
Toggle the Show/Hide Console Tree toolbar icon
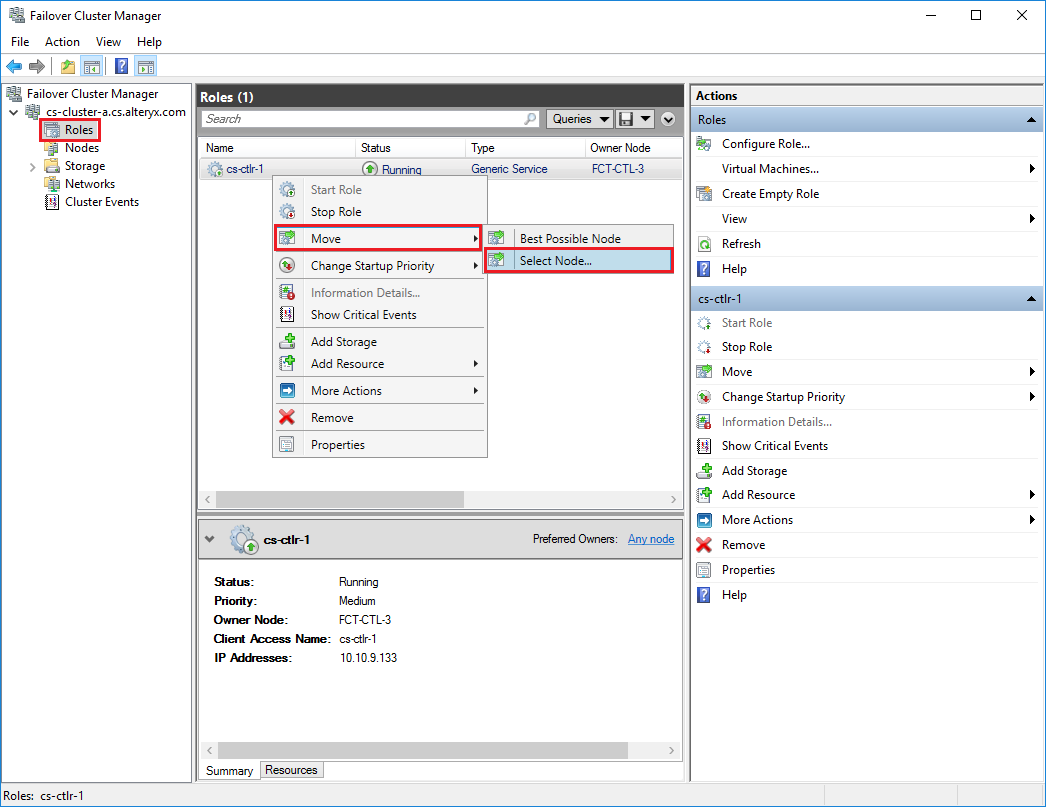pyautogui.click(x=90, y=66)
